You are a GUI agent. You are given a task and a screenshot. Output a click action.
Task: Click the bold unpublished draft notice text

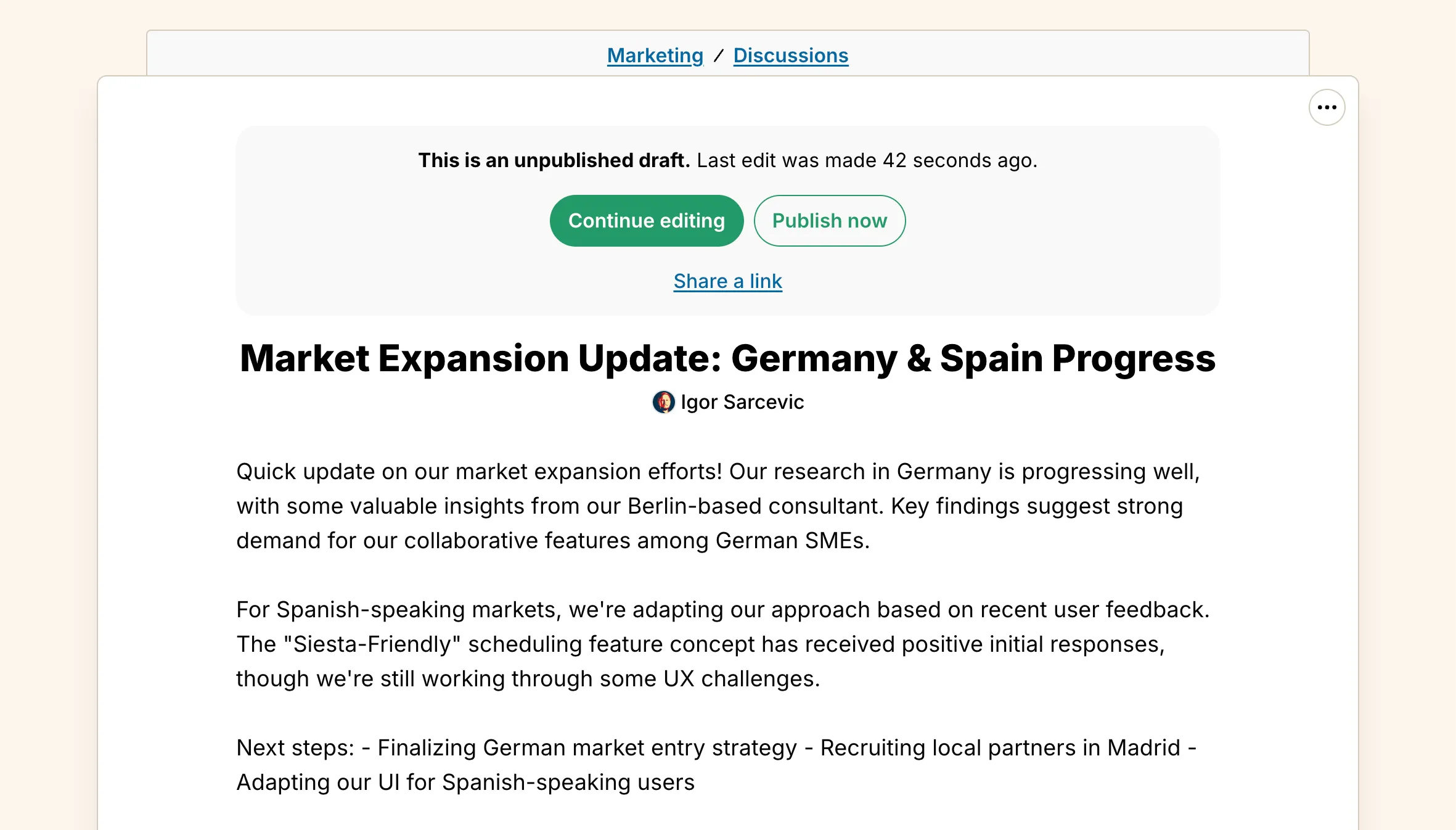[554, 160]
